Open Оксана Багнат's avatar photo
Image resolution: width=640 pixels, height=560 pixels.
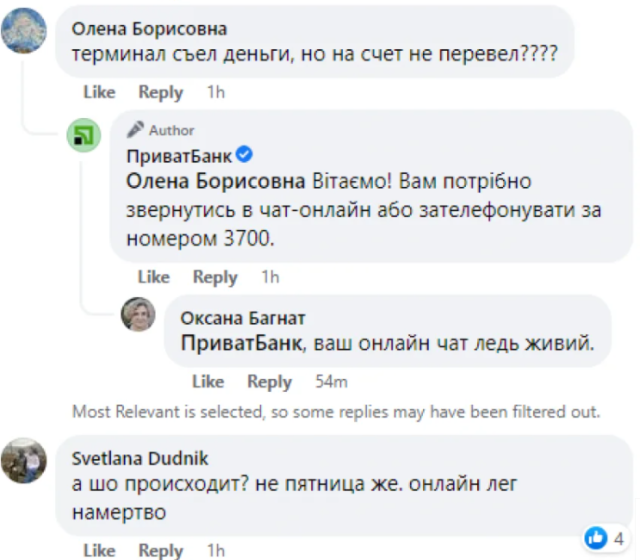[138, 314]
